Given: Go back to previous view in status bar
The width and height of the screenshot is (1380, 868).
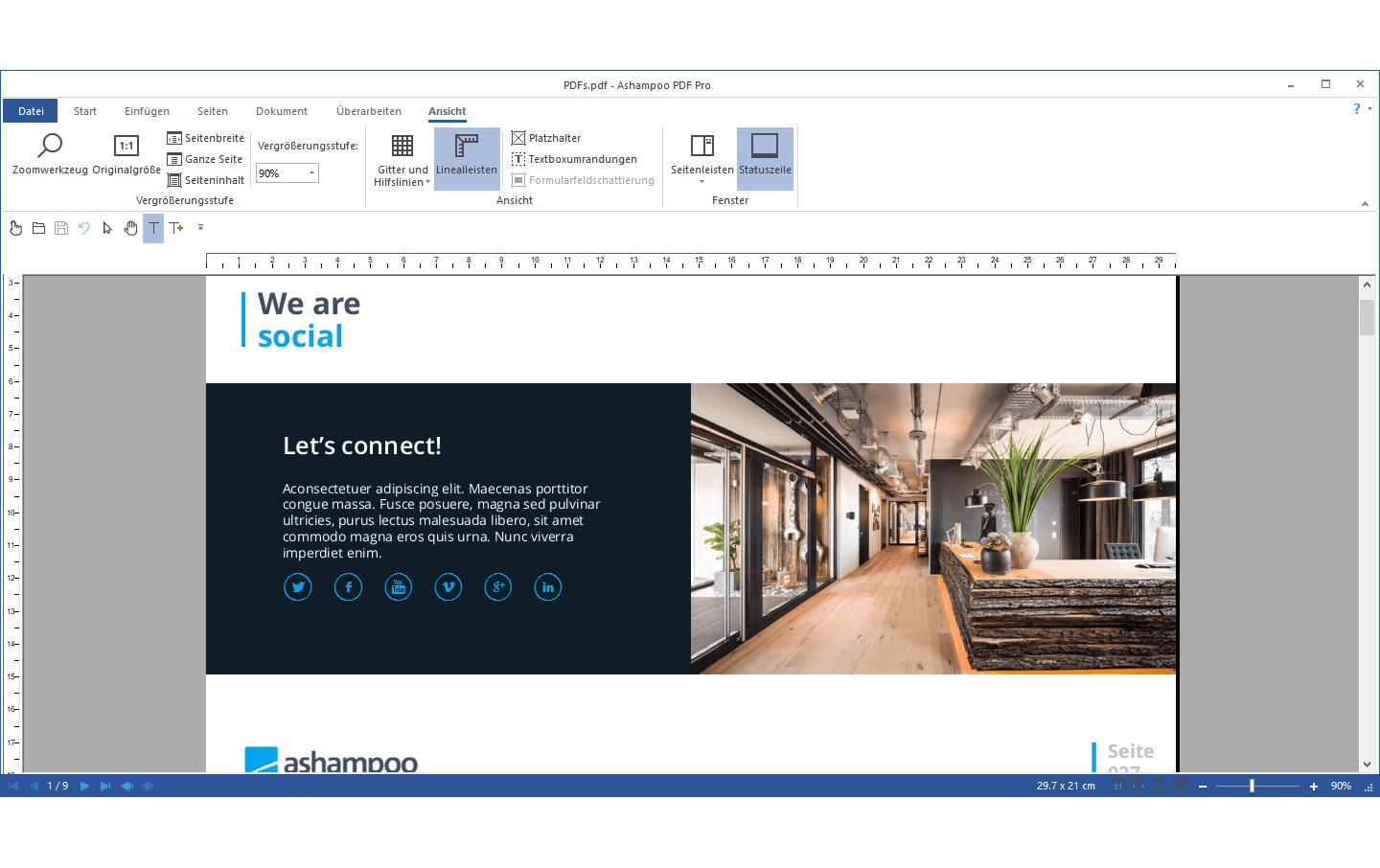Looking at the screenshot, I should click(126, 786).
